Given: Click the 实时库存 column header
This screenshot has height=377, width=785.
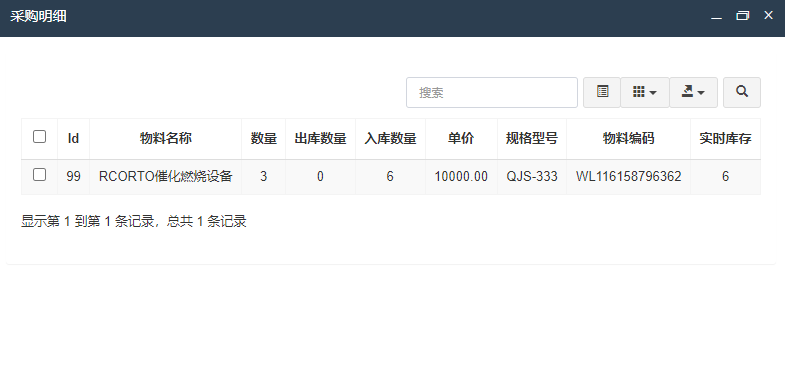Looking at the screenshot, I should [x=725, y=139].
